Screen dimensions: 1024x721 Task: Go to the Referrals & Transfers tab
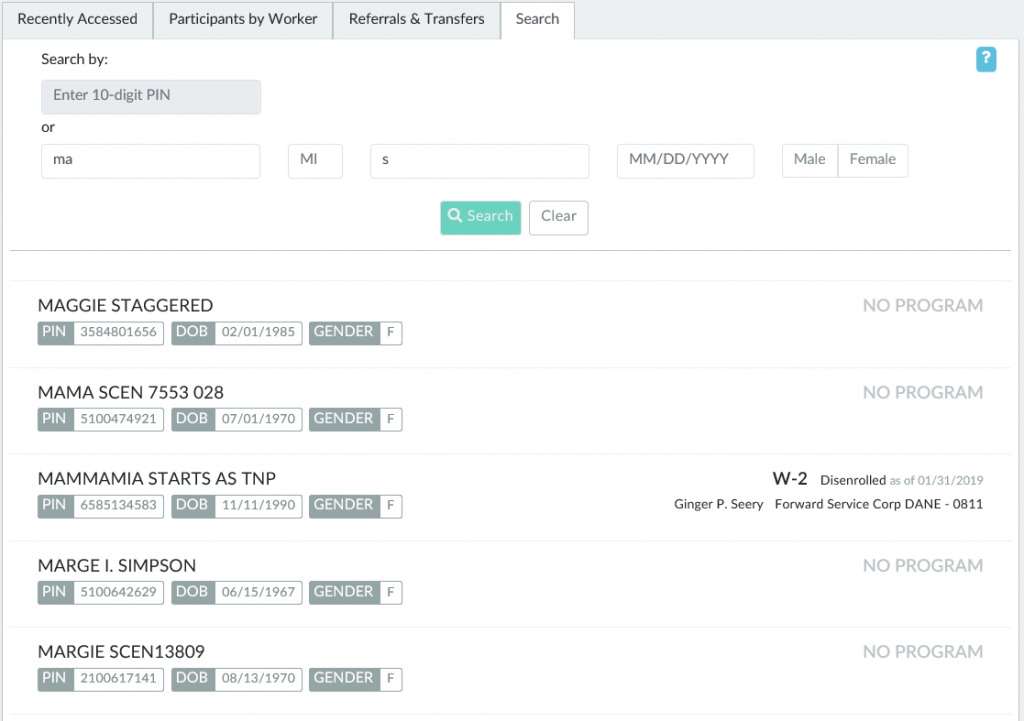click(416, 20)
